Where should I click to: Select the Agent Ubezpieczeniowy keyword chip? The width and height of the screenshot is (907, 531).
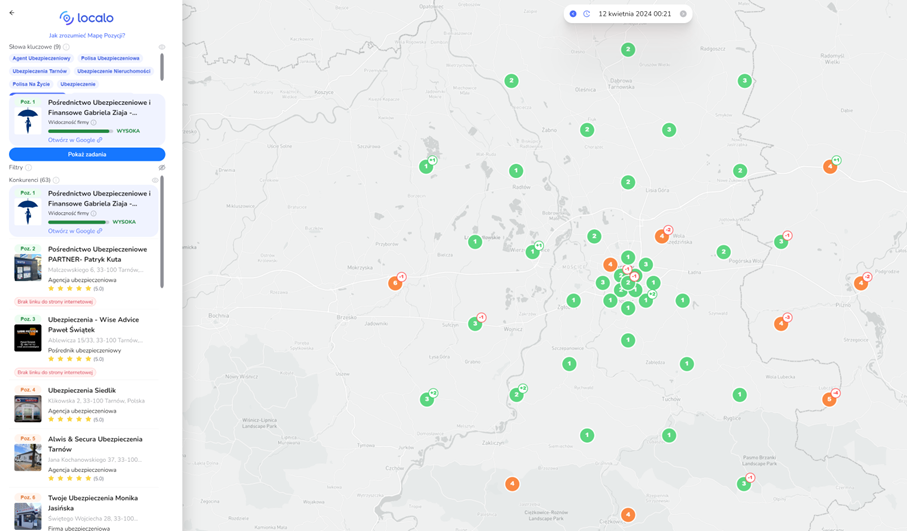[41, 59]
